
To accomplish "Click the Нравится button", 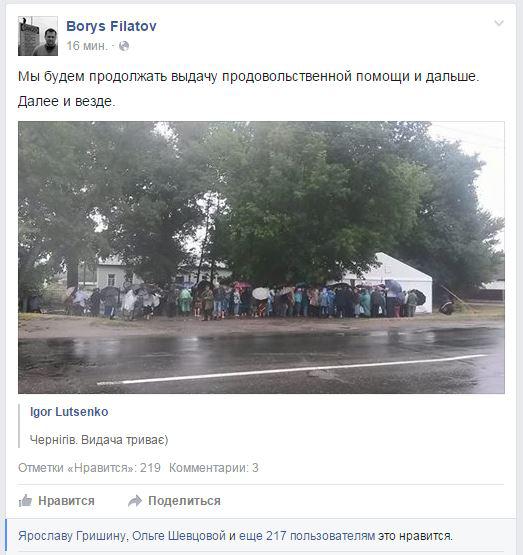I will [x=57, y=501].
